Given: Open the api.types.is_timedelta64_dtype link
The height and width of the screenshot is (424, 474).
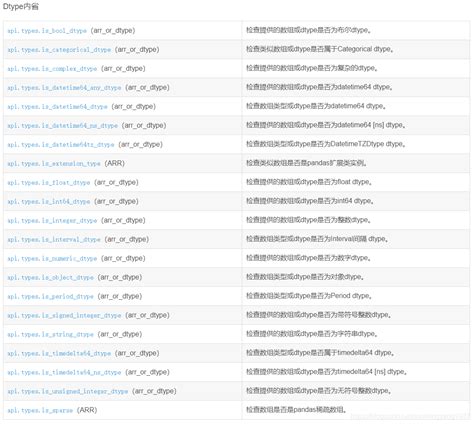Looking at the screenshot, I should click(x=59, y=354).
